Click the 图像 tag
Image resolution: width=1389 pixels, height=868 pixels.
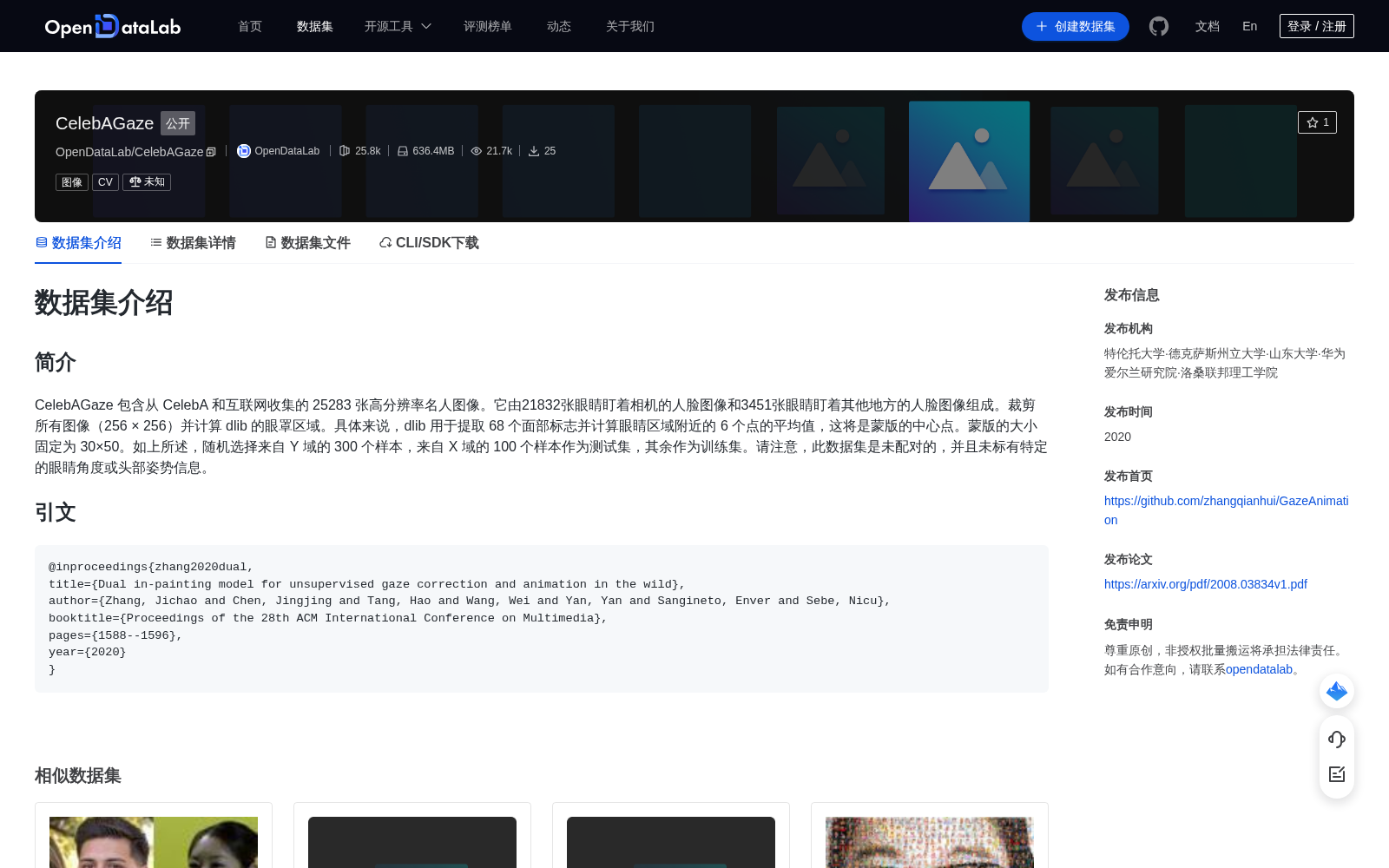(72, 182)
